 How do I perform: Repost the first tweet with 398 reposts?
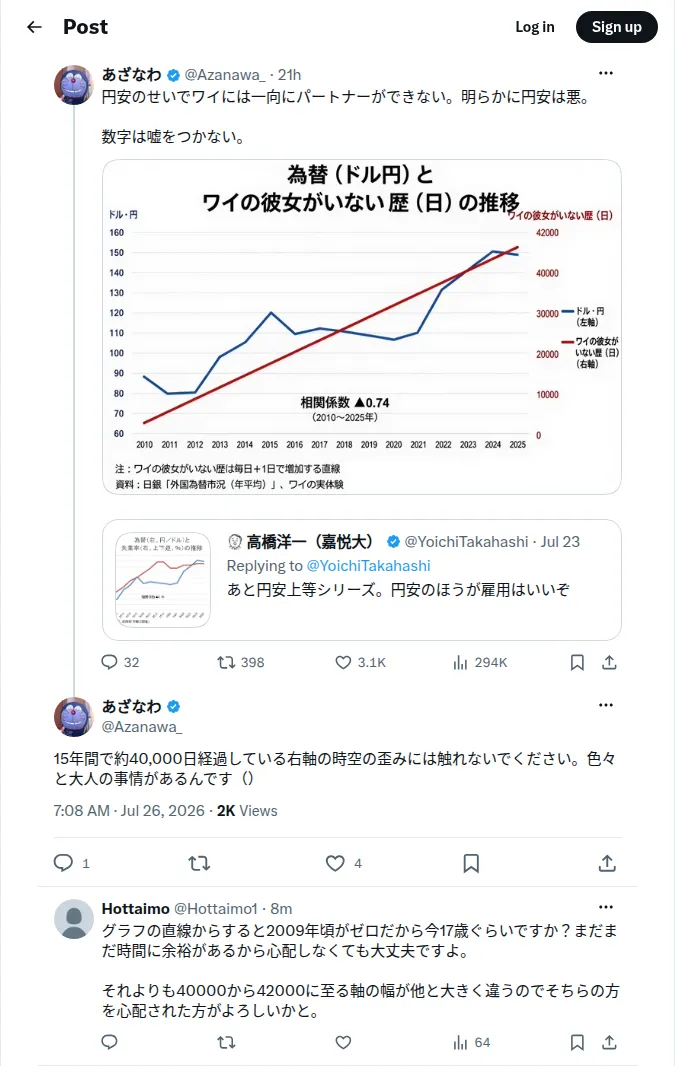click(241, 662)
